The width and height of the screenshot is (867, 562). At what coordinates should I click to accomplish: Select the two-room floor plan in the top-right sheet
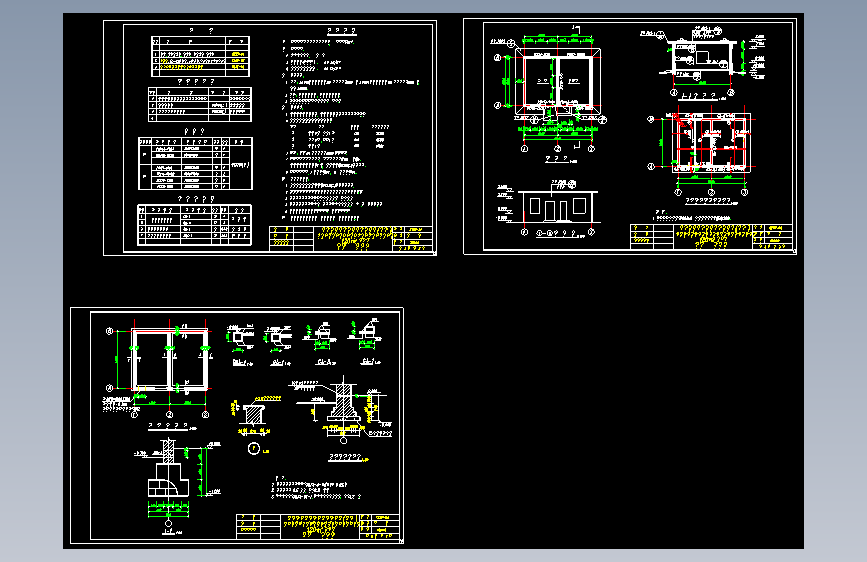[x=551, y=91]
